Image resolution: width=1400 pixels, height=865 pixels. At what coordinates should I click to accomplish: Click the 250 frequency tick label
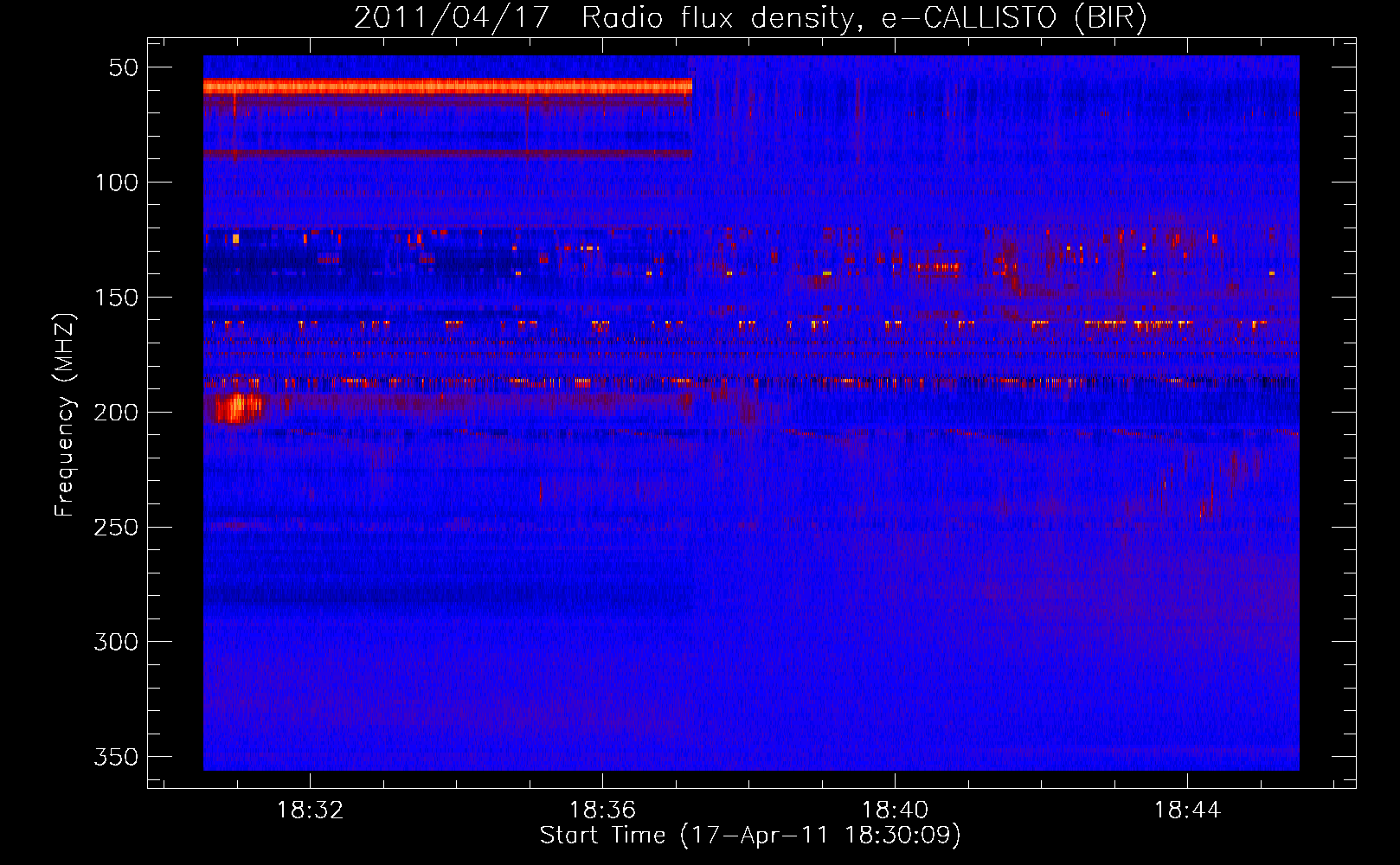[116, 527]
